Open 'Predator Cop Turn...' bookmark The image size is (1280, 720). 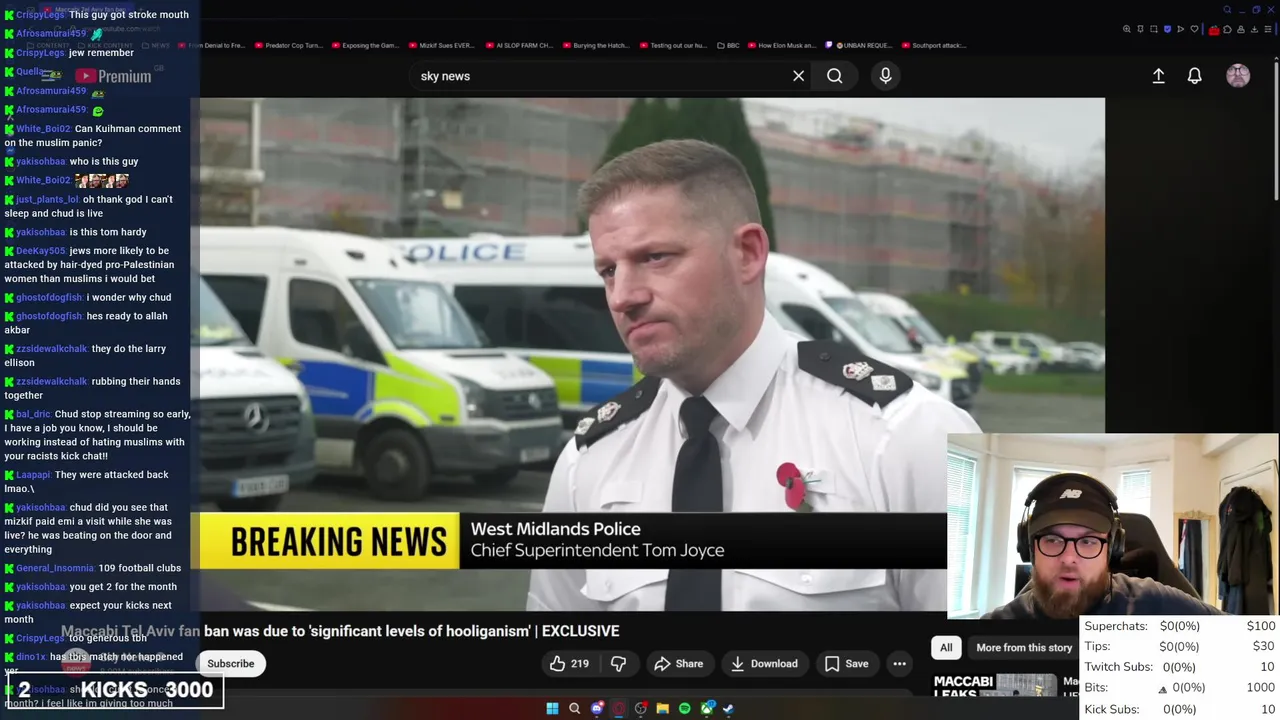(288, 45)
